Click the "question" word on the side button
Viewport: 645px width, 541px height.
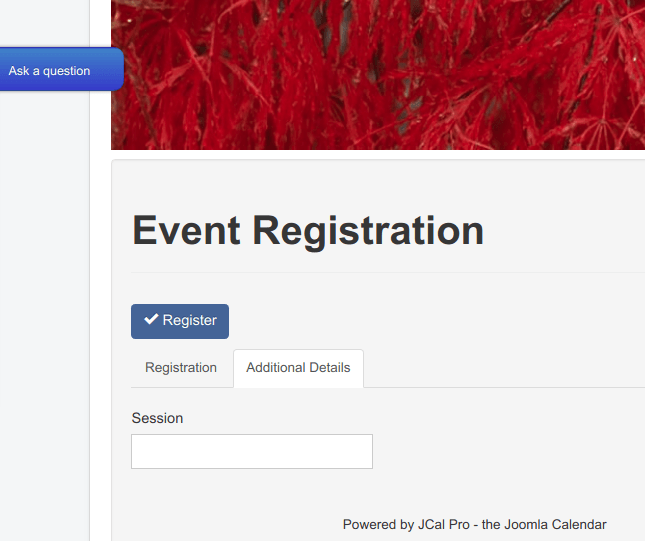[x=66, y=71]
